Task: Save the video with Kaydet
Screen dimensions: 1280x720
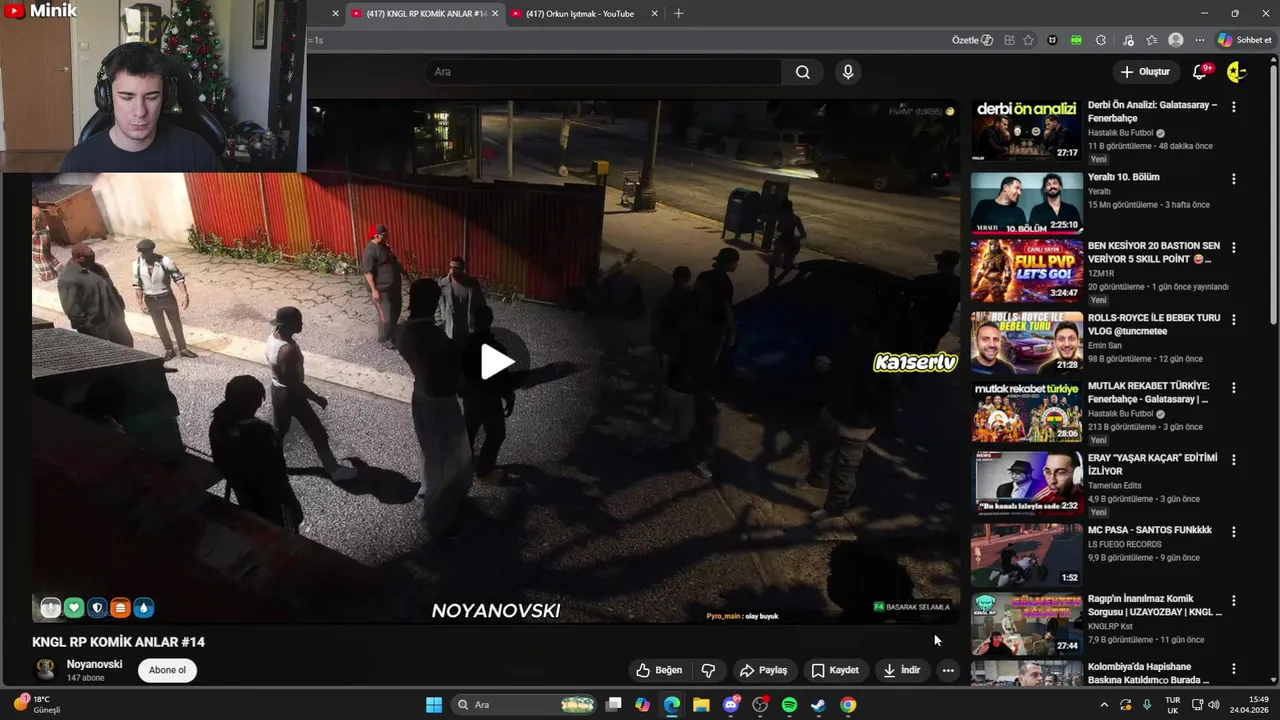Action: click(x=835, y=670)
